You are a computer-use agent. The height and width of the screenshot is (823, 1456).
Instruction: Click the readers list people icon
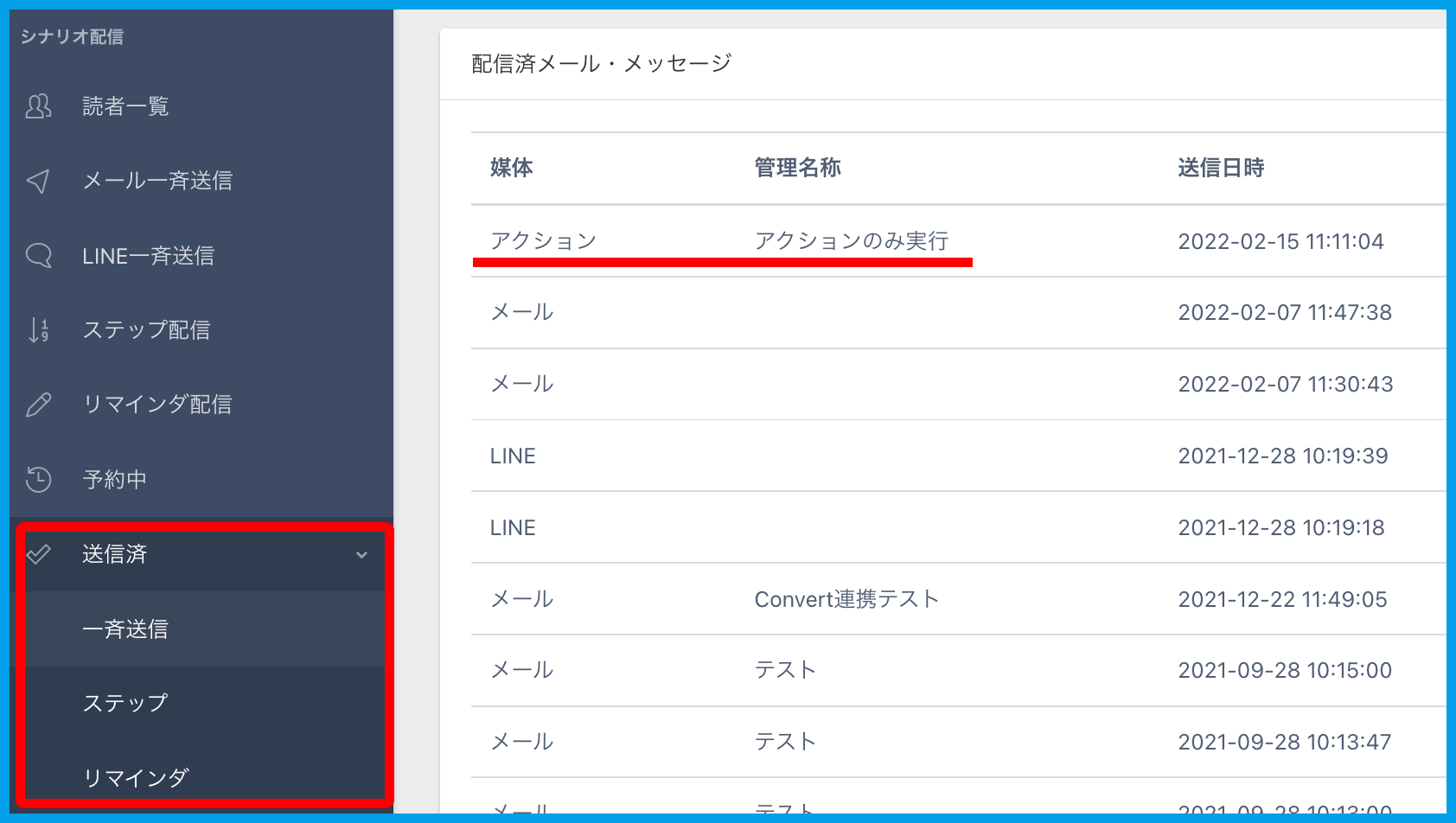point(39,106)
